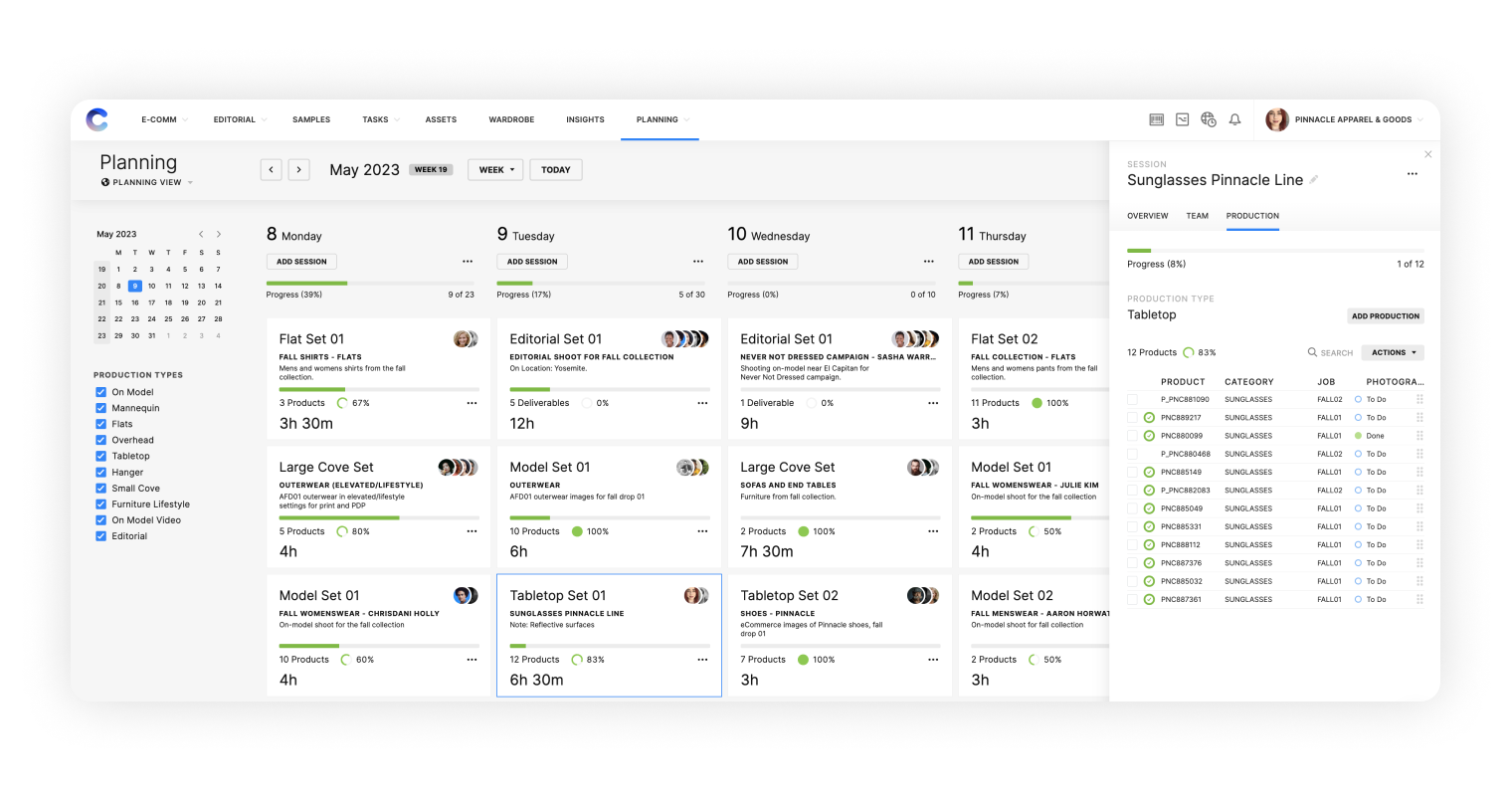Disable the Editorial production type filter
This screenshot has height=802, width=1512.
pos(100,535)
